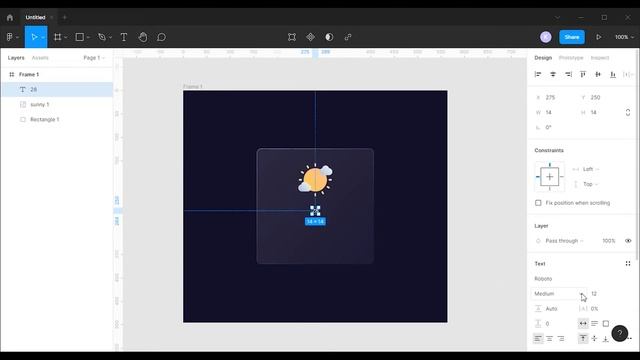Align selection right
640x360 pixels.
click(x=568, y=74)
